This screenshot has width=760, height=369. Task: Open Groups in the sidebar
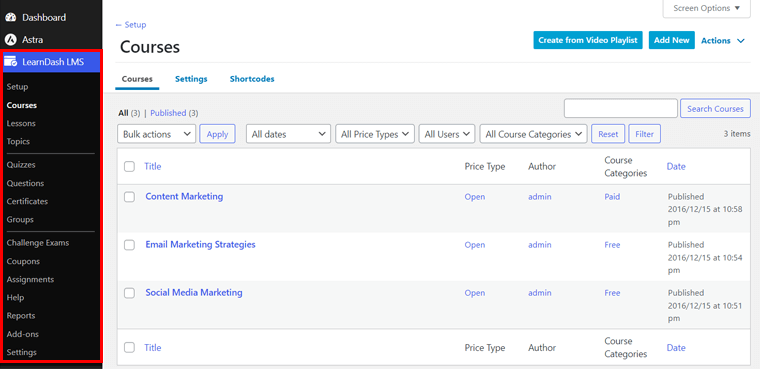(x=20, y=220)
